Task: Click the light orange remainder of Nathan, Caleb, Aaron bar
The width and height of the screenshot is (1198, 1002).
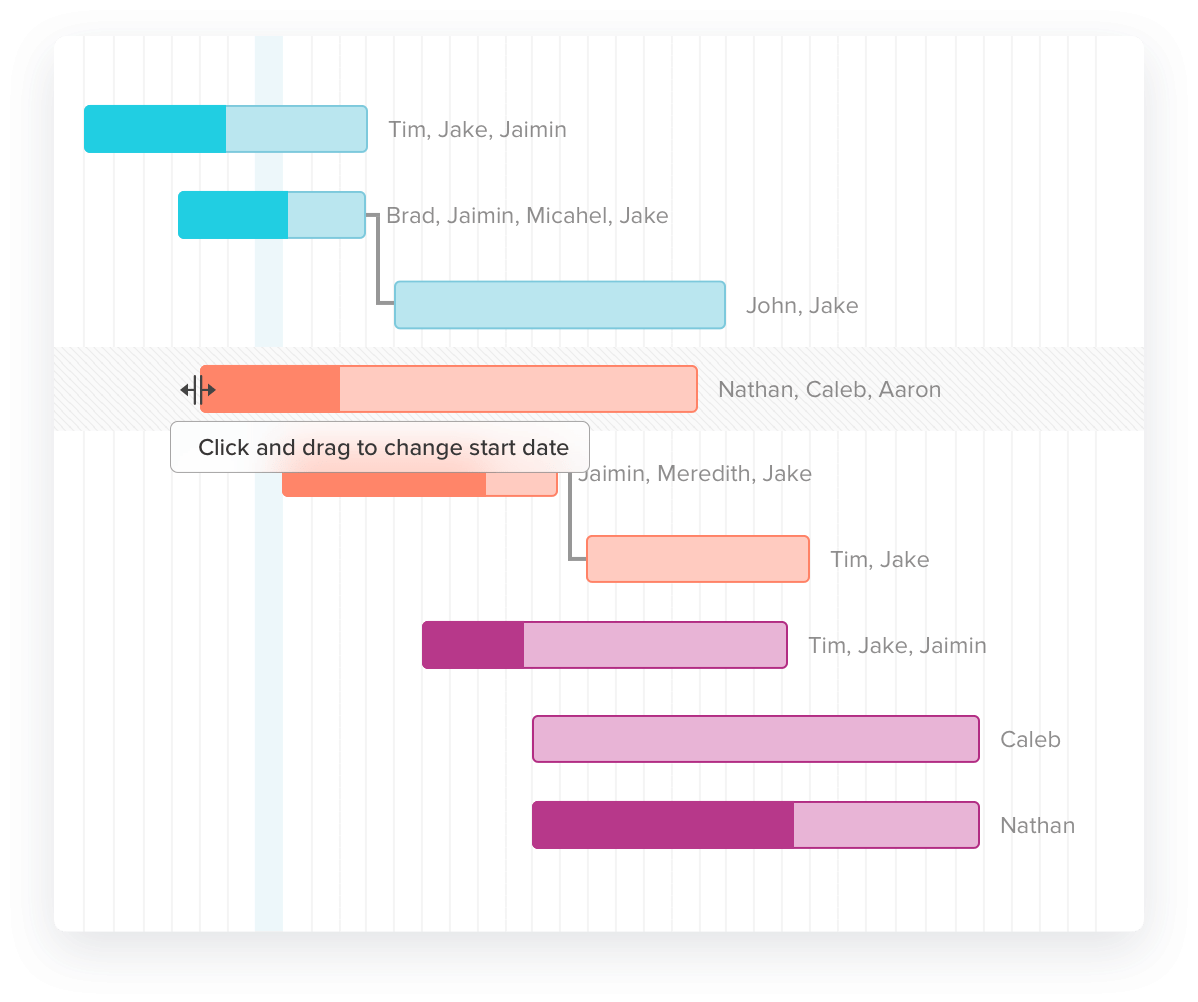Action: coord(517,389)
